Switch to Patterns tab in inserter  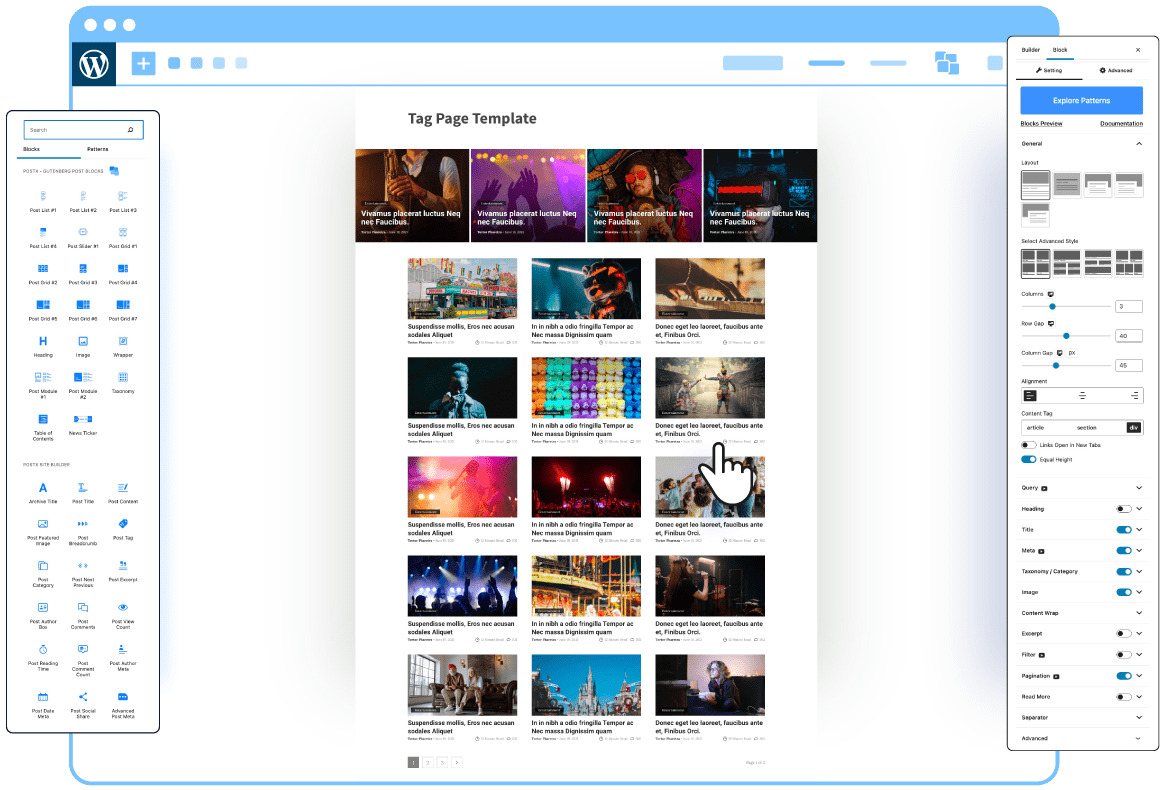click(97, 149)
